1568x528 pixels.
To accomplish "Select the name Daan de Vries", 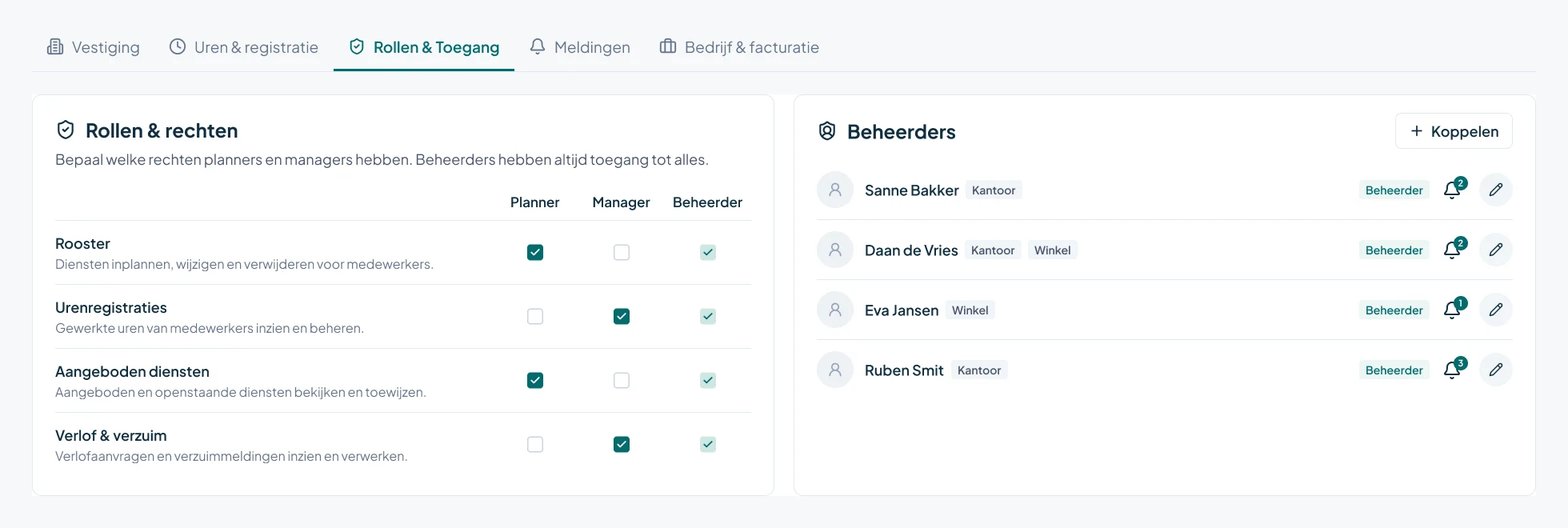I will (x=911, y=250).
